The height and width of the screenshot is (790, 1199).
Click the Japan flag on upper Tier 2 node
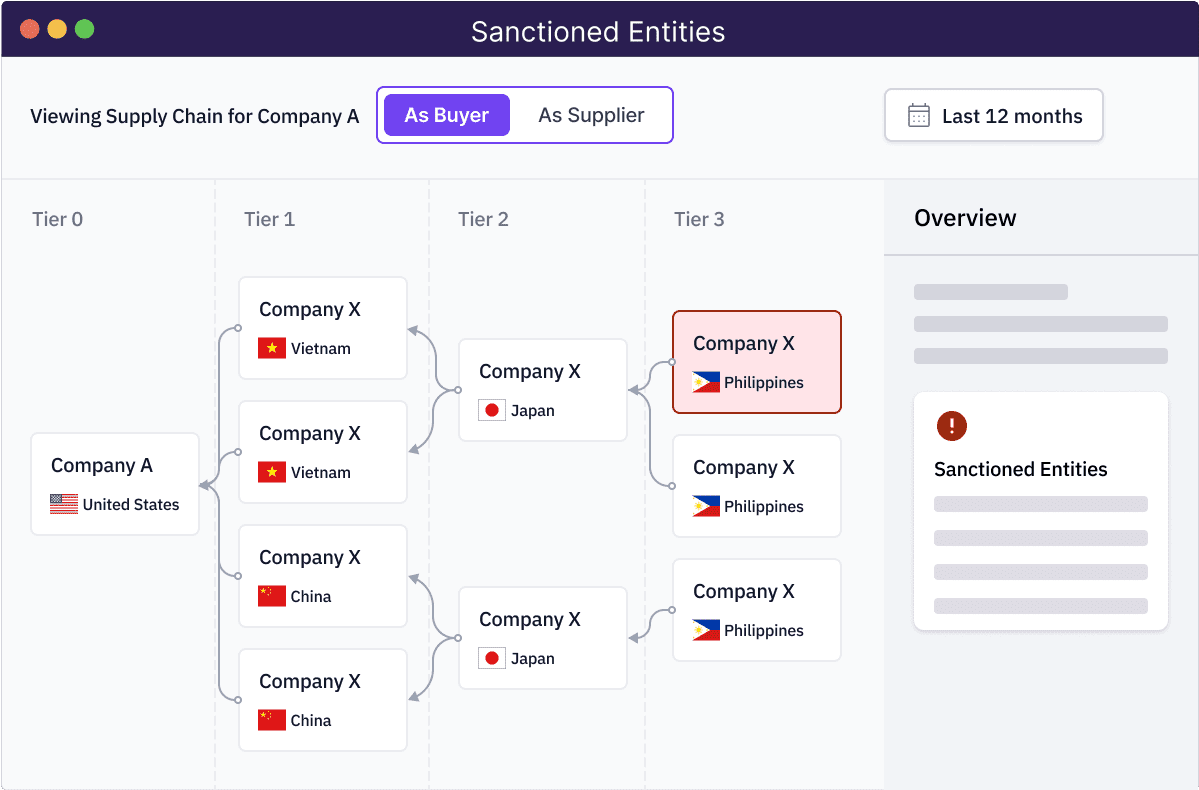491,410
